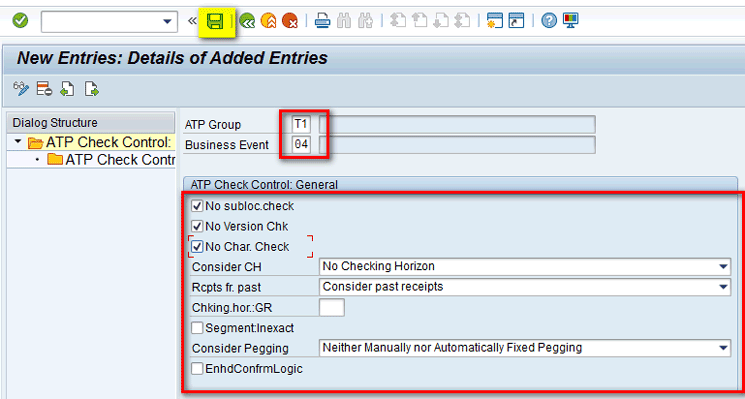Viewport: 745px width, 399px height.
Task: Click the Print icon
Action: coord(323,21)
